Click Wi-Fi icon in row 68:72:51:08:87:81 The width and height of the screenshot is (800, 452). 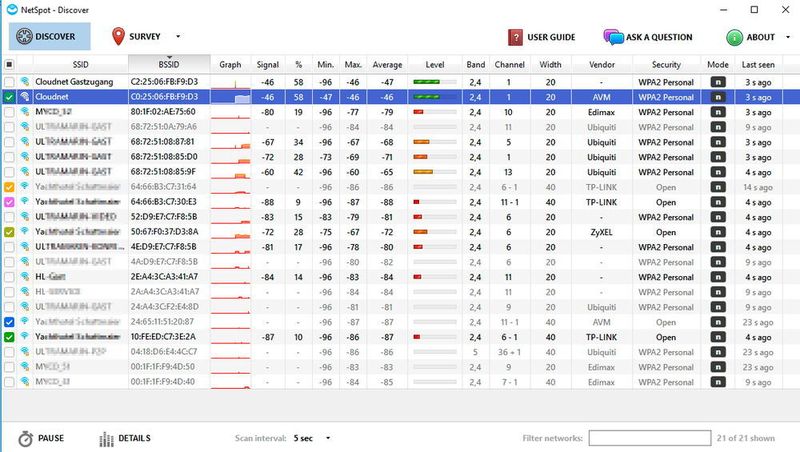pyautogui.click(x=25, y=142)
